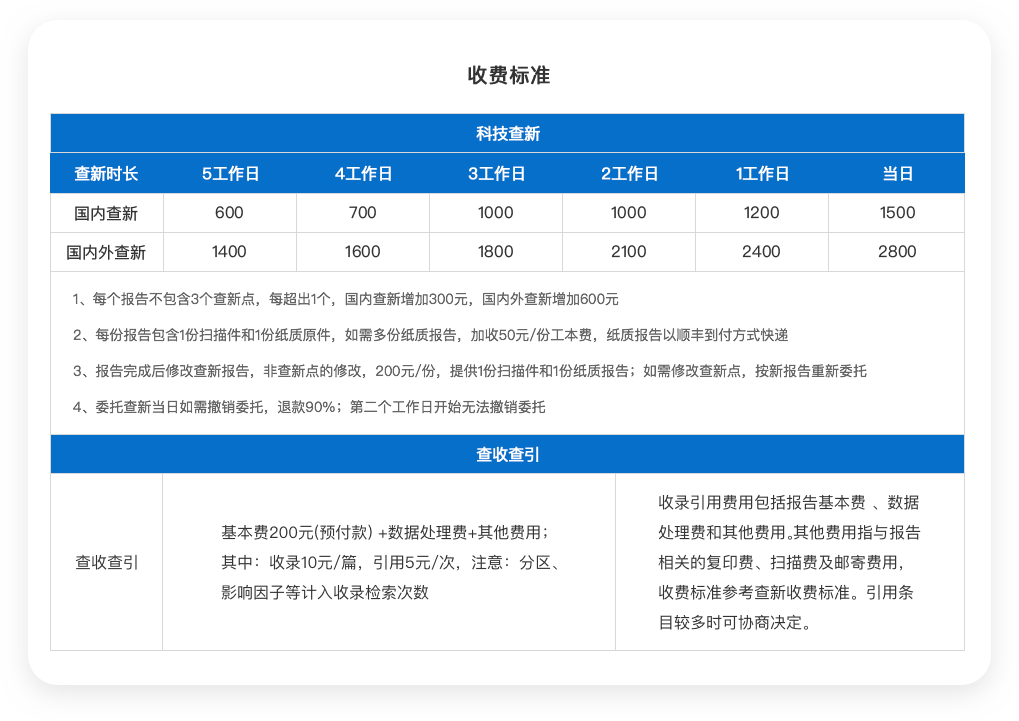Select the 1800 price cell

496,252
